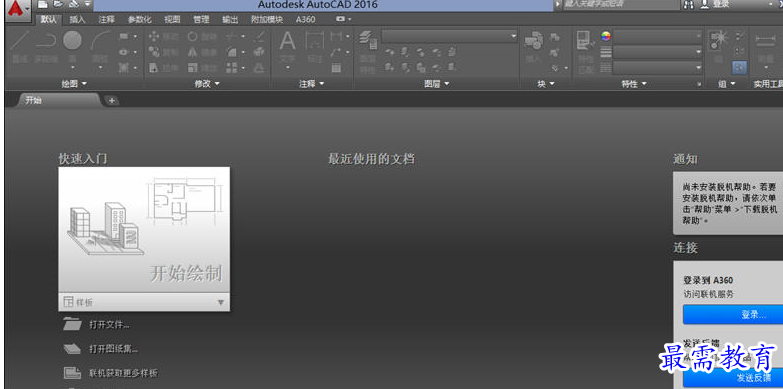Click the binoculars search icon
Viewport: 783px width, 389px height.
tap(689, 4)
